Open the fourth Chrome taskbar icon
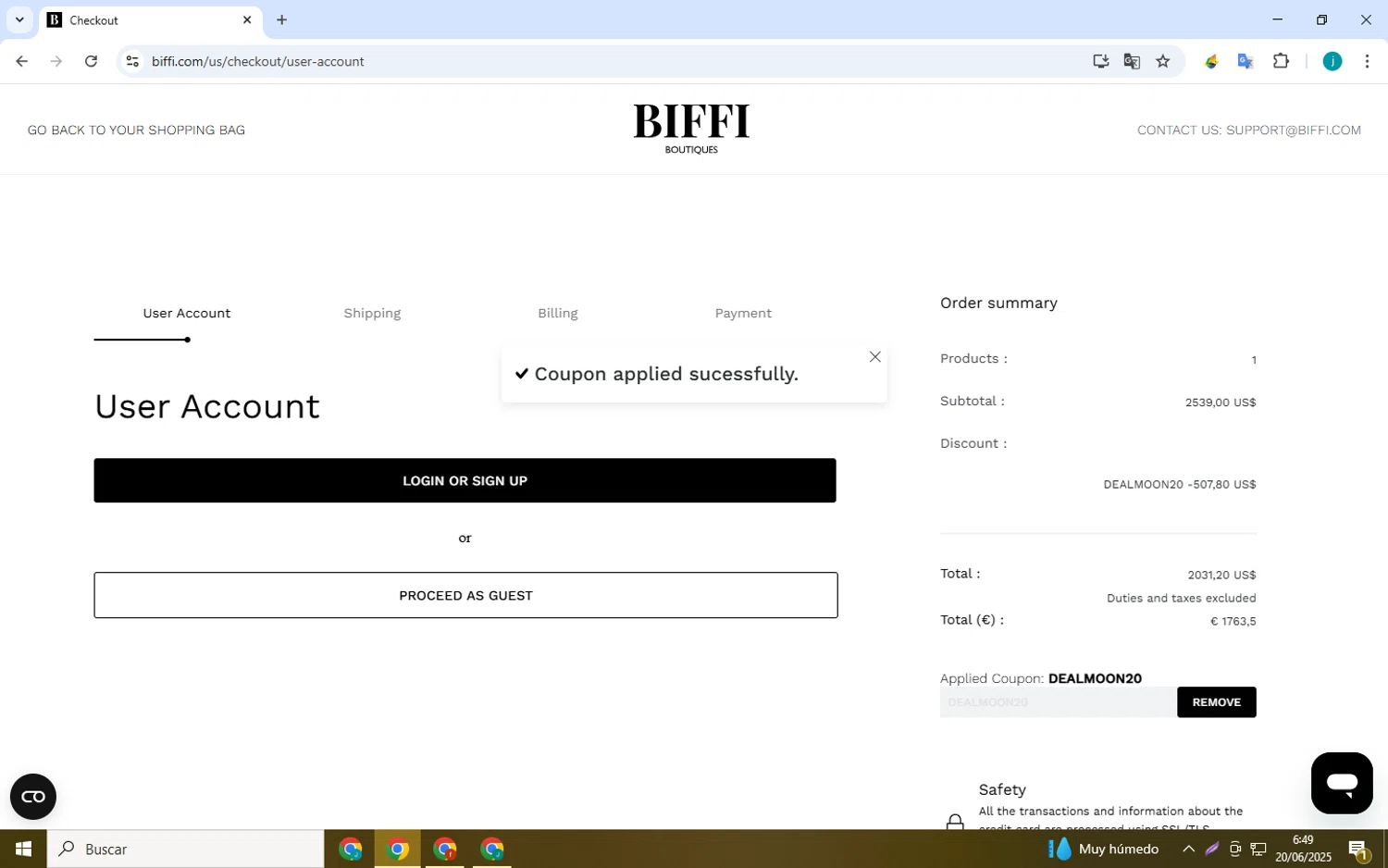 [x=492, y=849]
